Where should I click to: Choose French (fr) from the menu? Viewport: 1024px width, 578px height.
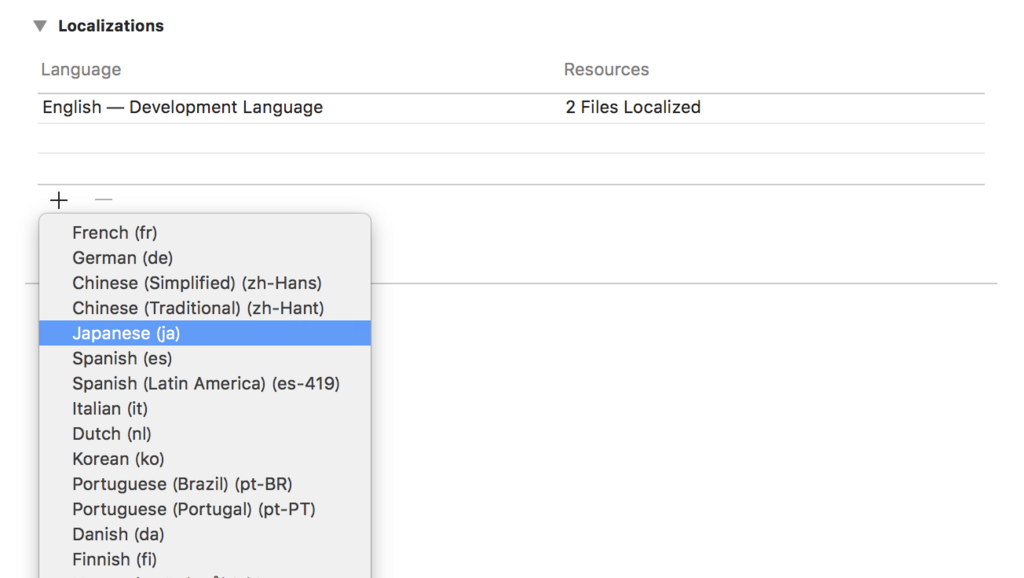click(205, 233)
